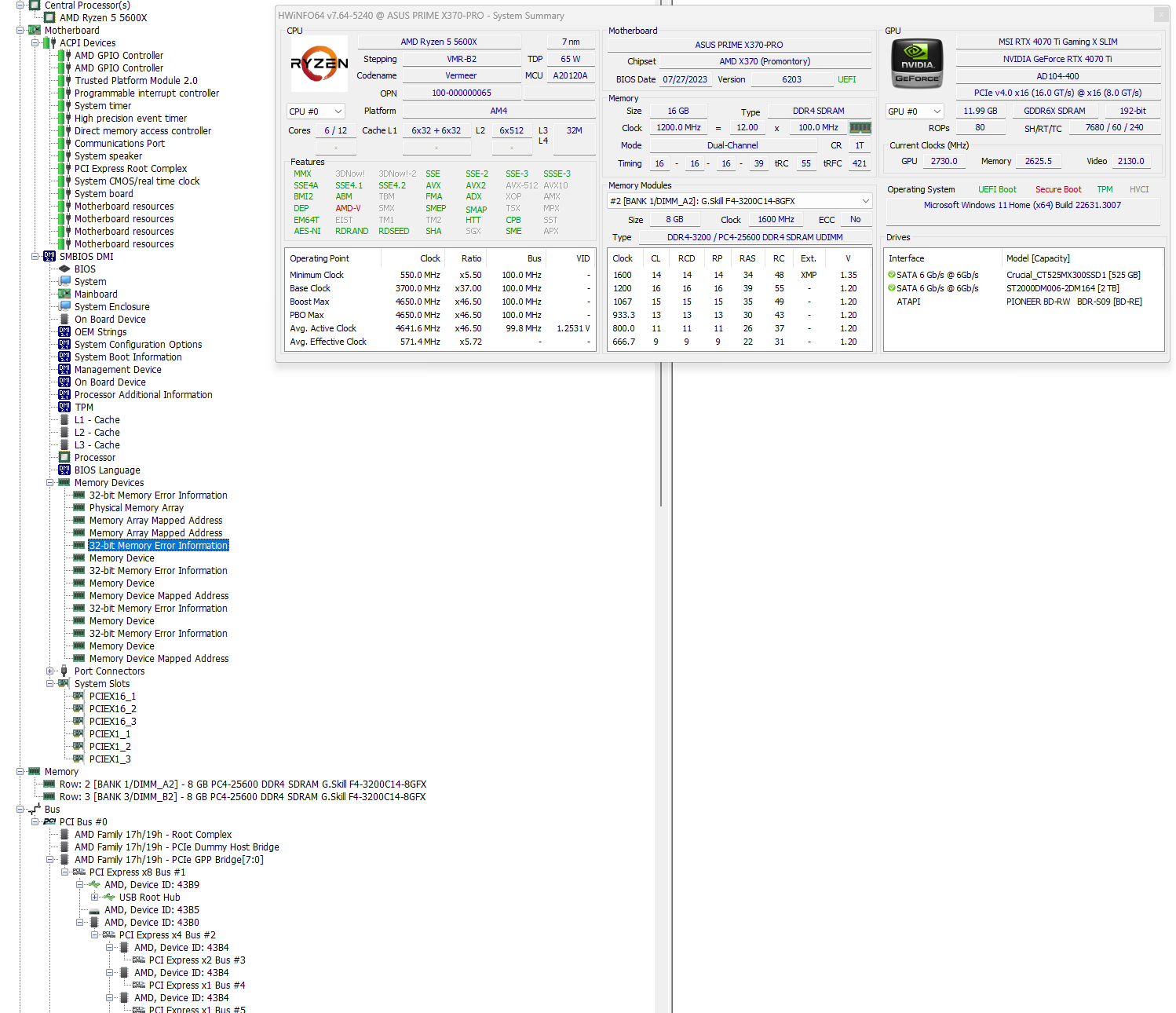Collapse the ACPI Devices tree node
The width and height of the screenshot is (1176, 1013).
pyautogui.click(x=35, y=42)
